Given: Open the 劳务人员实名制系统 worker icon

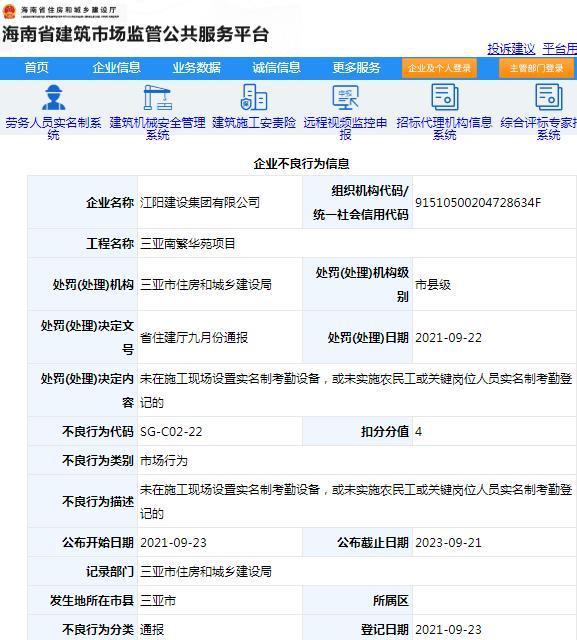Looking at the screenshot, I should click(53, 97).
